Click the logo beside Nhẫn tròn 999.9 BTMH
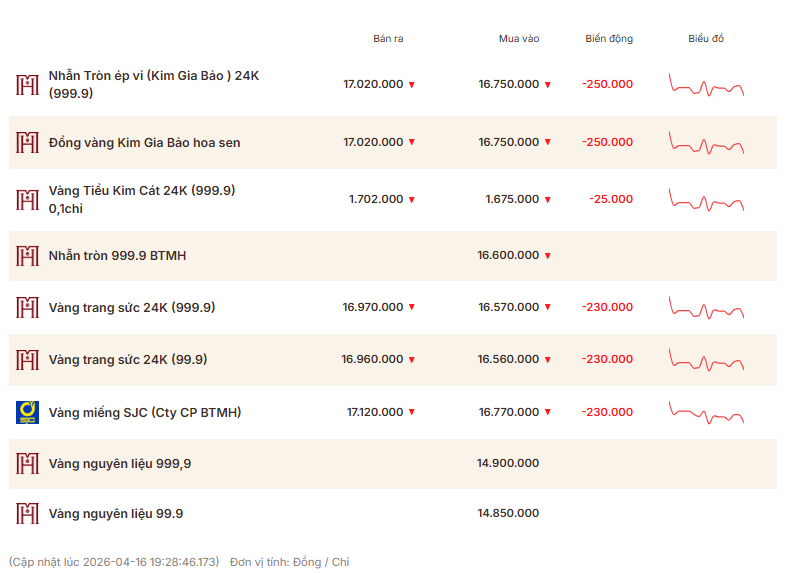 coord(27,256)
